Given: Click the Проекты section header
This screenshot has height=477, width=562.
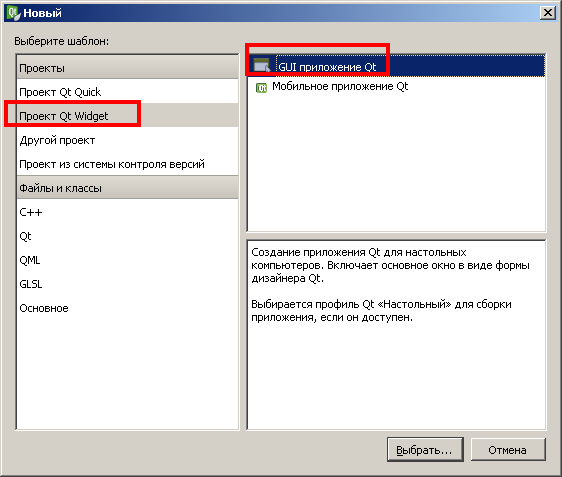Looking at the screenshot, I should 127,68.
